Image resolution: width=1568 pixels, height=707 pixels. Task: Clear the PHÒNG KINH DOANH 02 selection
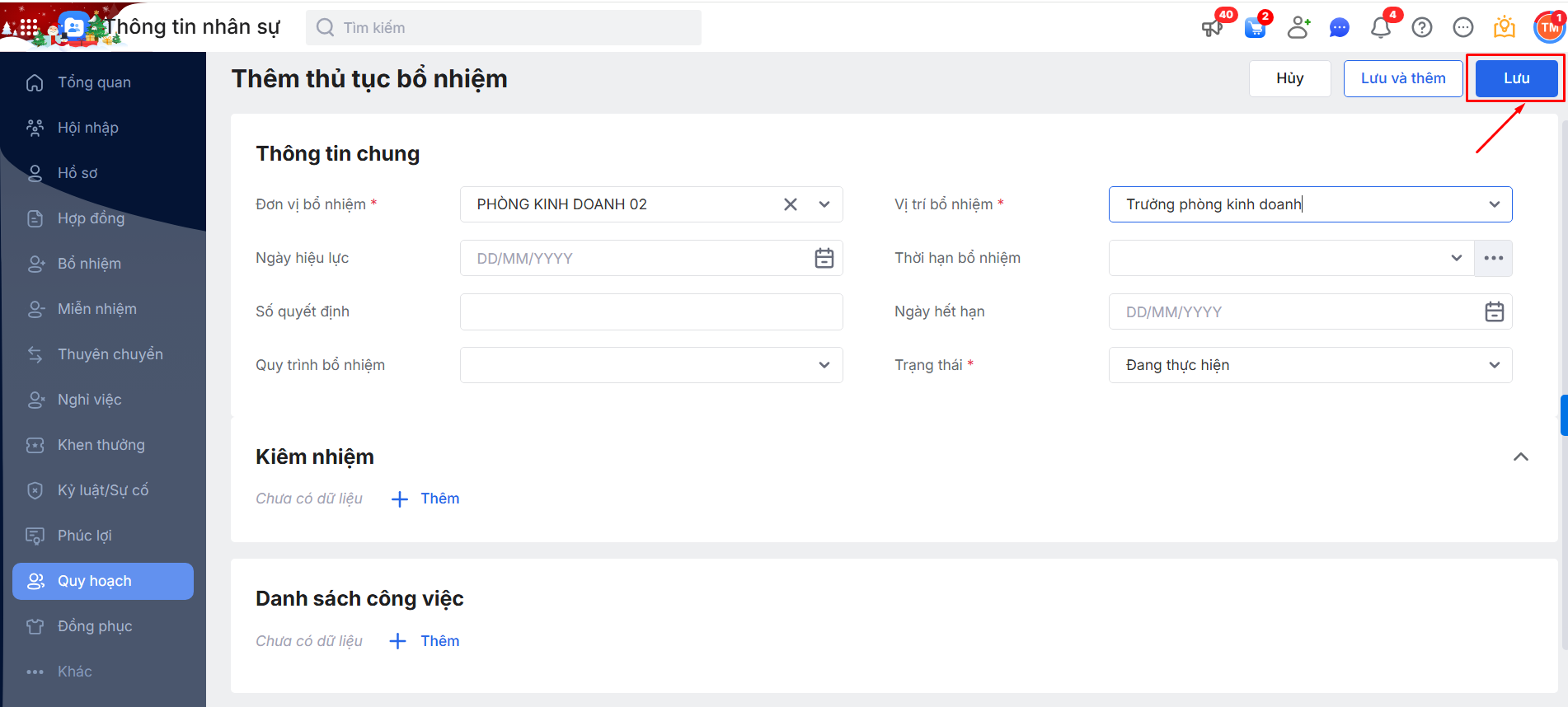[x=790, y=204]
